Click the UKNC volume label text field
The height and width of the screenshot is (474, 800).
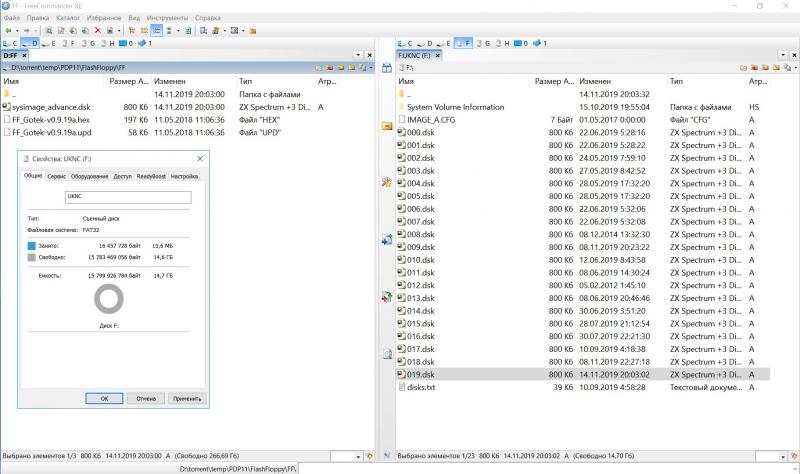pyautogui.click(x=127, y=197)
